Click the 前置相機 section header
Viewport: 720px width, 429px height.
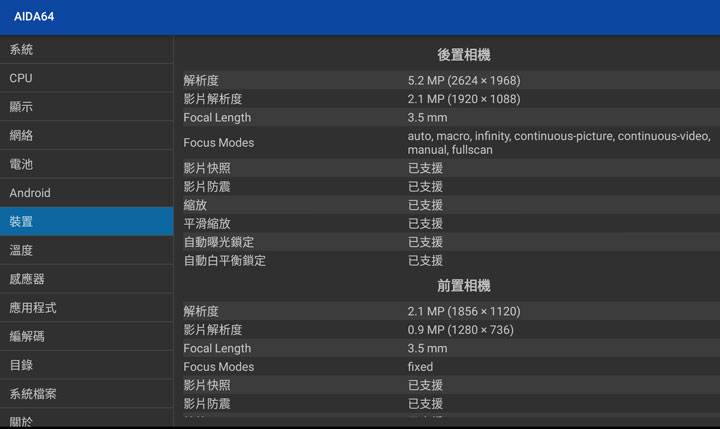tap(463, 286)
